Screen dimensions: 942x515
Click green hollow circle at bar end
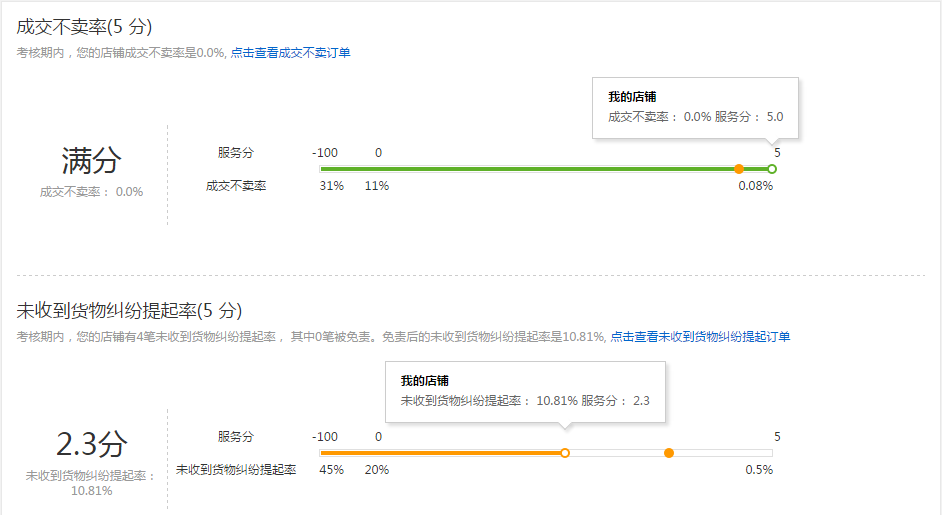coord(772,169)
